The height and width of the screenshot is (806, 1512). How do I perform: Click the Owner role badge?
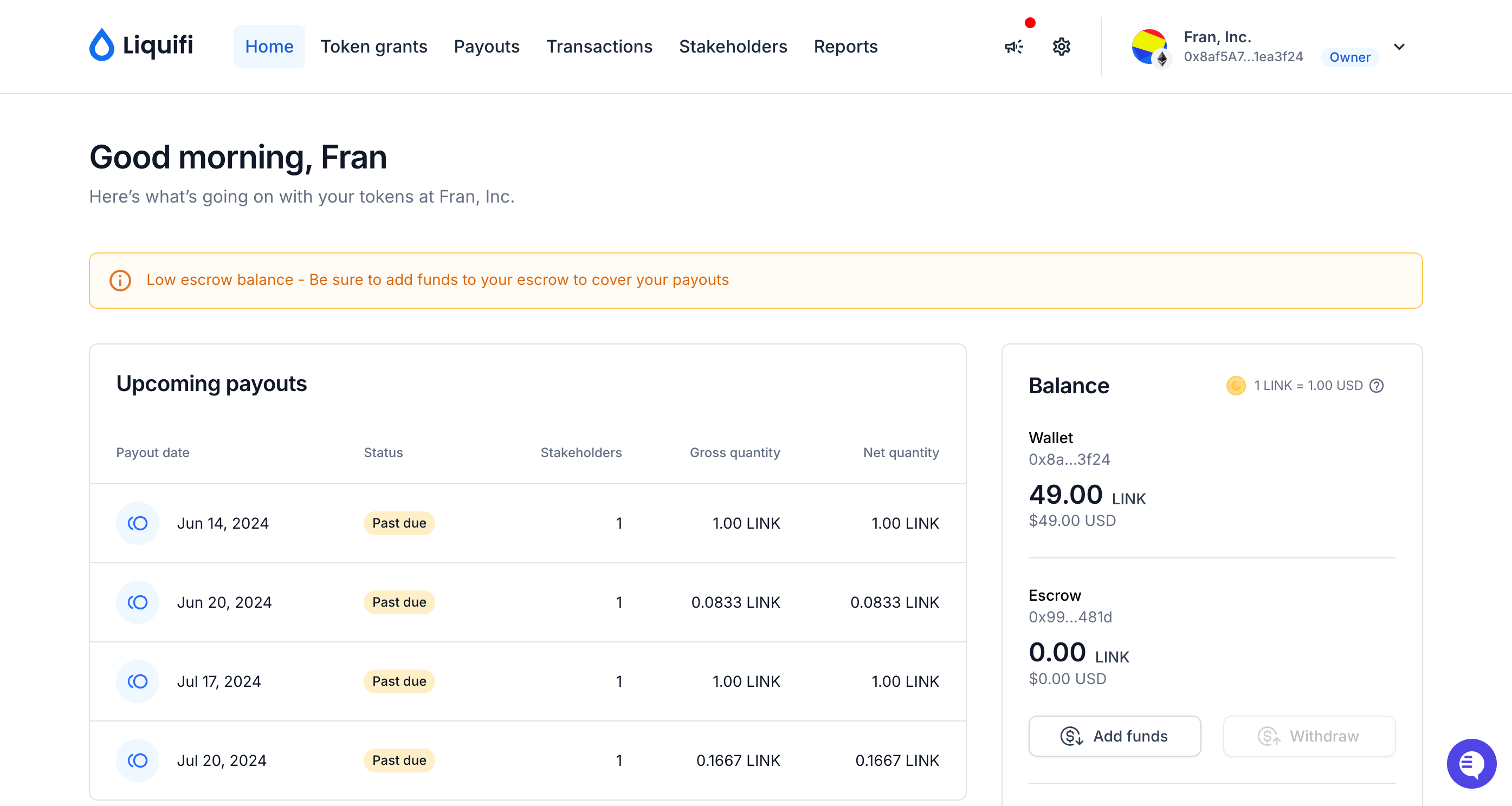click(1349, 57)
